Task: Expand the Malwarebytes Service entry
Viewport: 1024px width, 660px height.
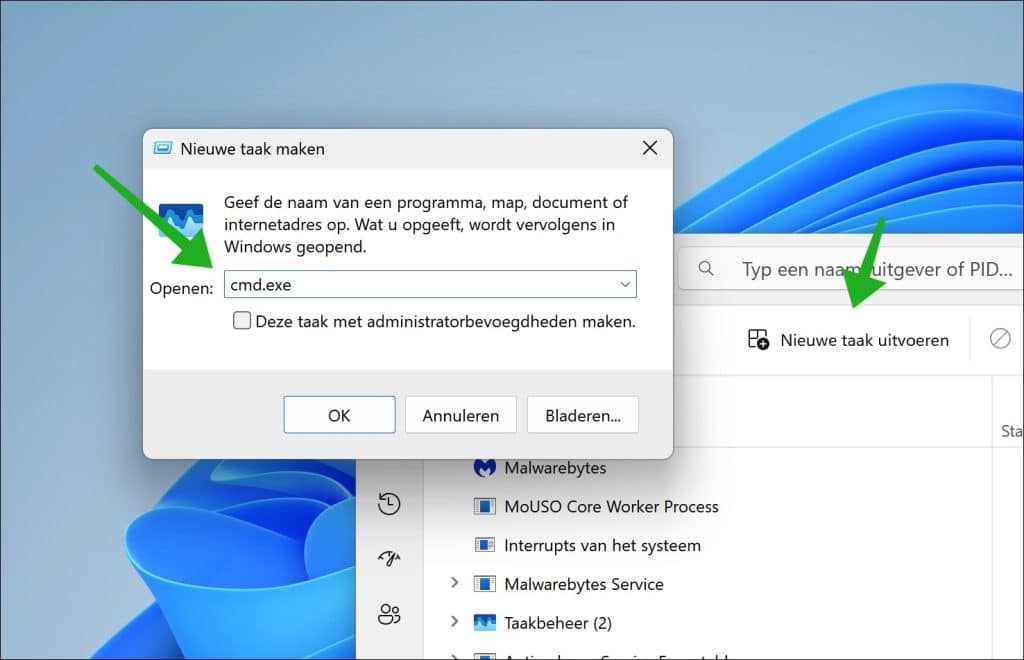Action: pyautogui.click(x=455, y=584)
